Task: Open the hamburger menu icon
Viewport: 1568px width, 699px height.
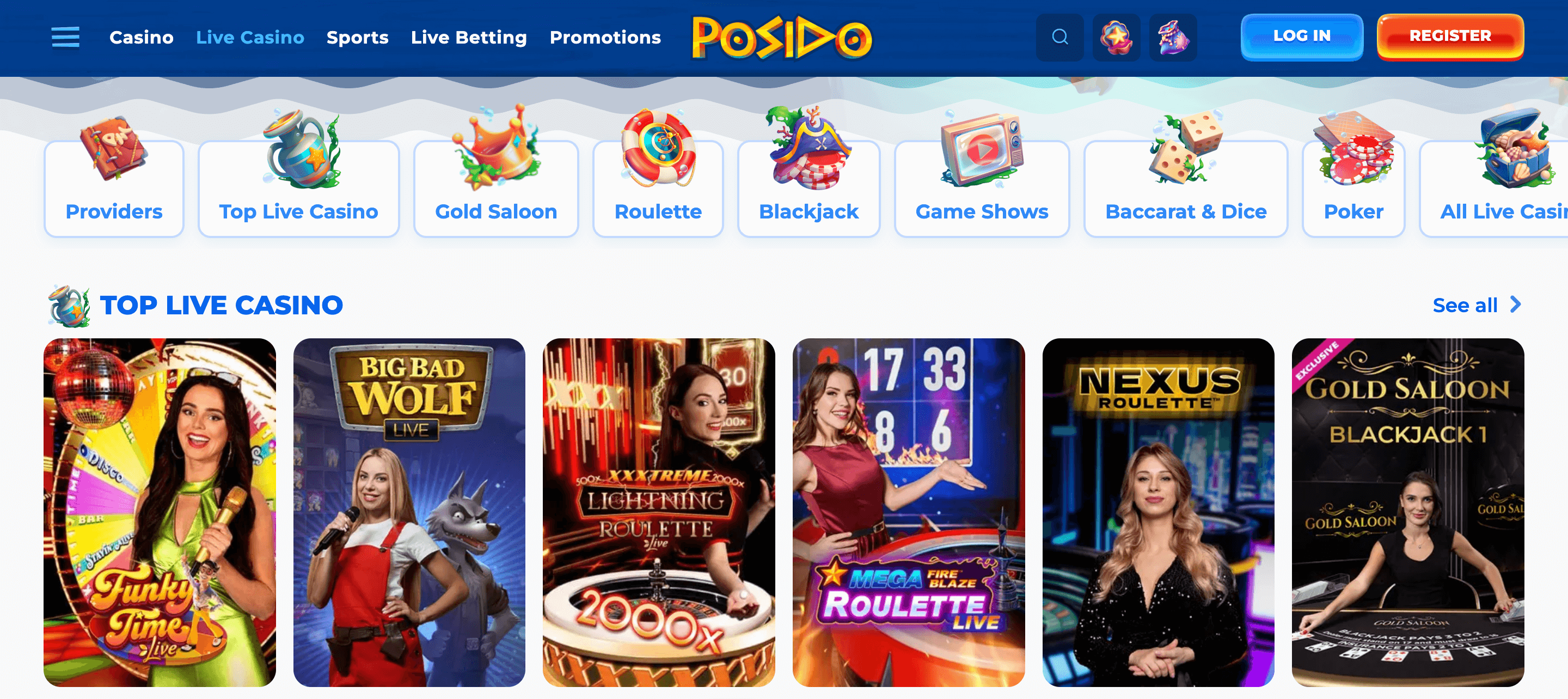Action: [x=65, y=37]
